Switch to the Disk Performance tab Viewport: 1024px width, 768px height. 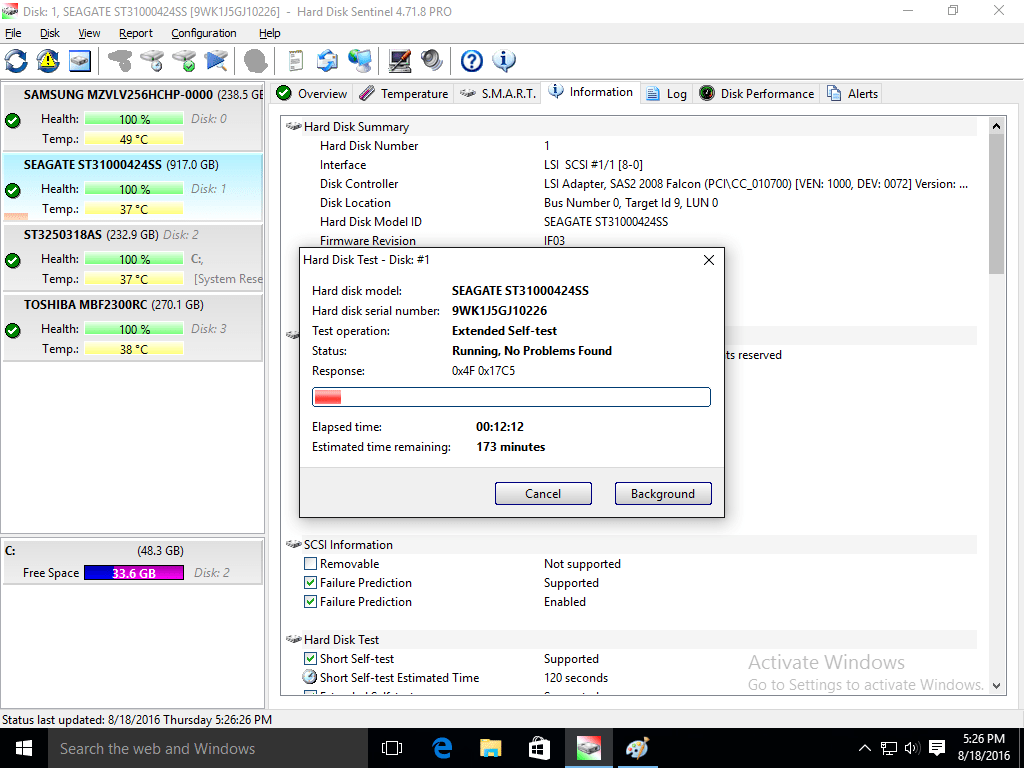[757, 93]
